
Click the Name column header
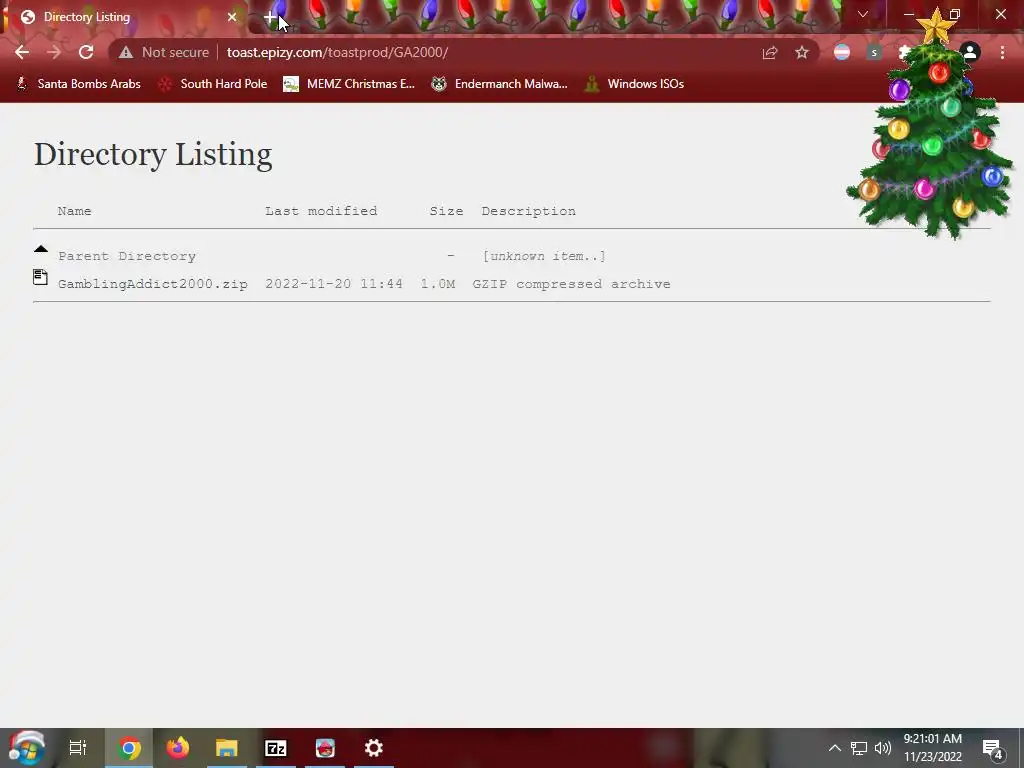pos(74,211)
